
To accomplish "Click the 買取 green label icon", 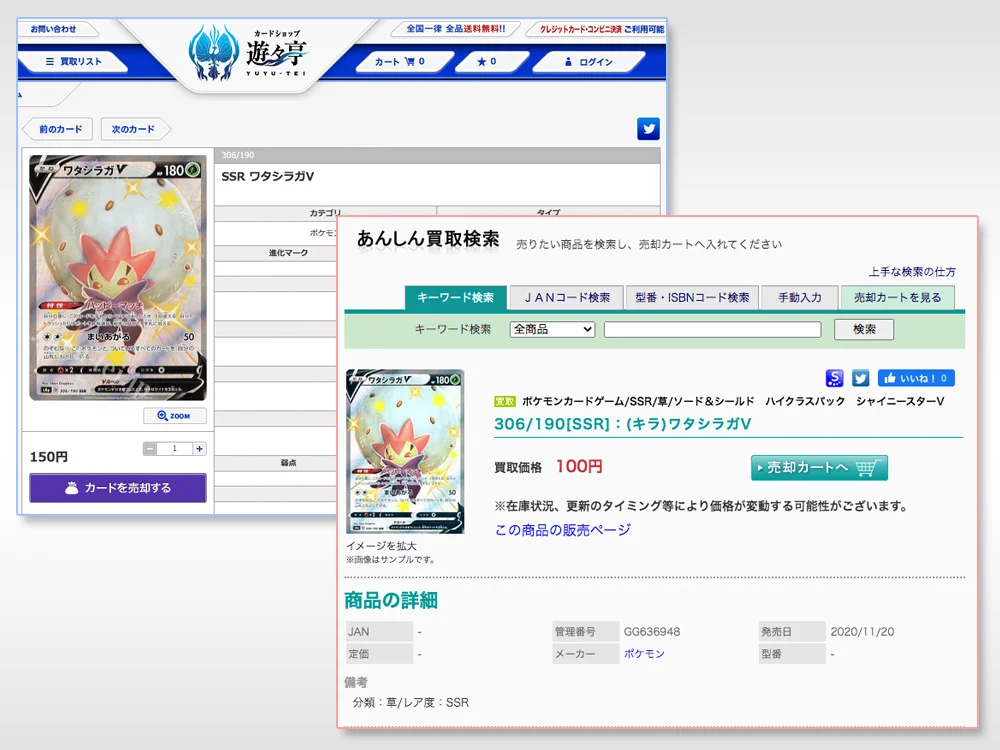I will click(504, 401).
